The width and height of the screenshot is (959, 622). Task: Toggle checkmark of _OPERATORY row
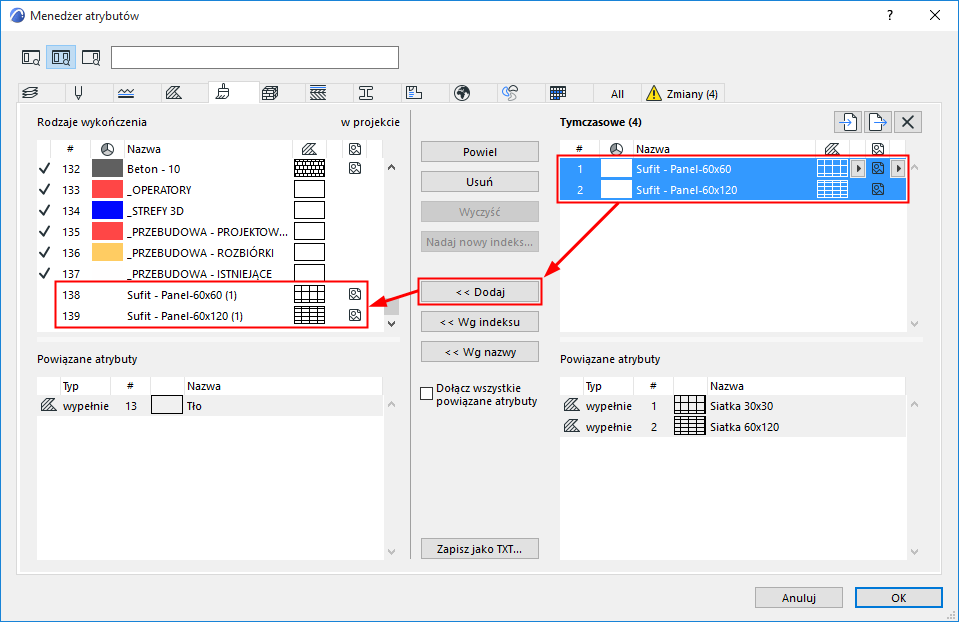click(44, 190)
